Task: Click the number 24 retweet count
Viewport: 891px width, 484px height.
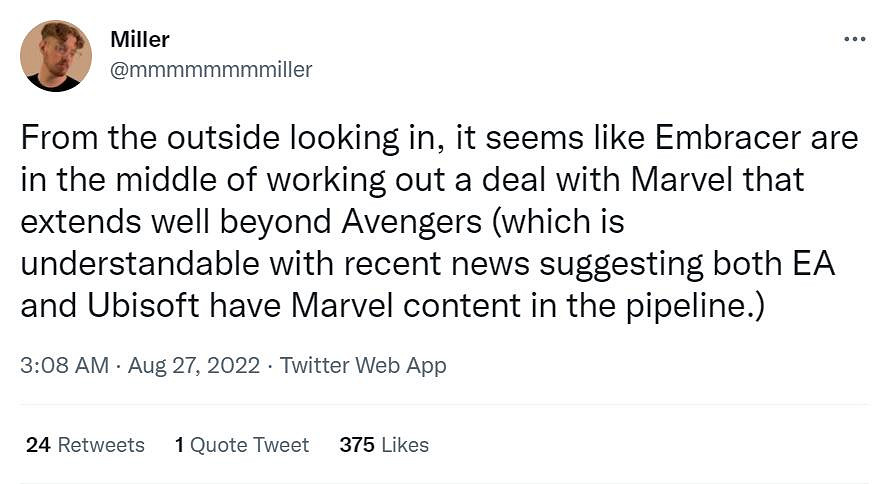Action: pyautogui.click(x=38, y=445)
